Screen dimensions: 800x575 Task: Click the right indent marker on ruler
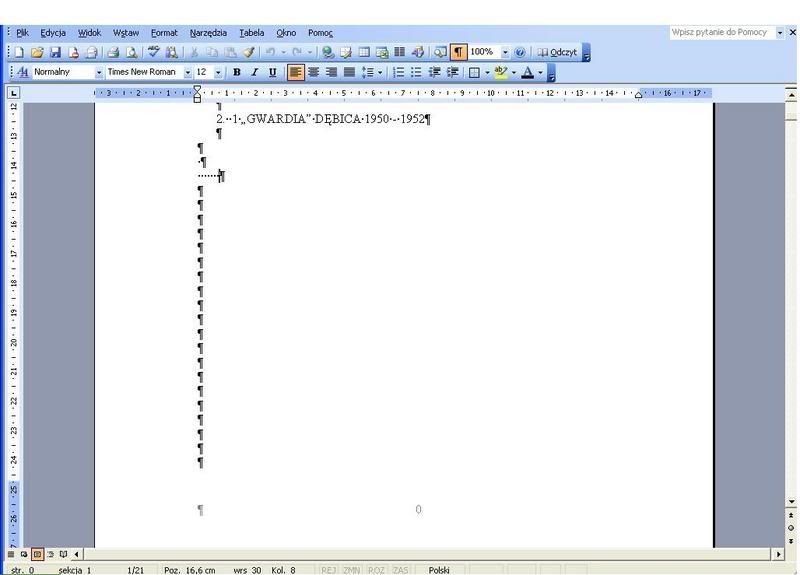click(638, 95)
